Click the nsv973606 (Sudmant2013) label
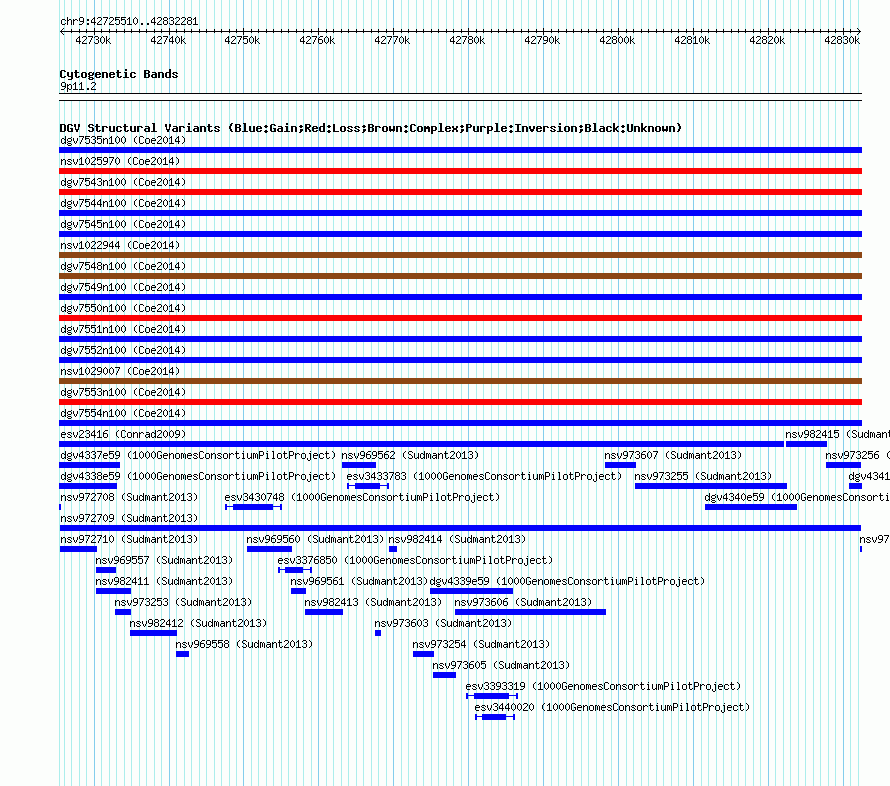890x786 pixels. click(x=523, y=602)
